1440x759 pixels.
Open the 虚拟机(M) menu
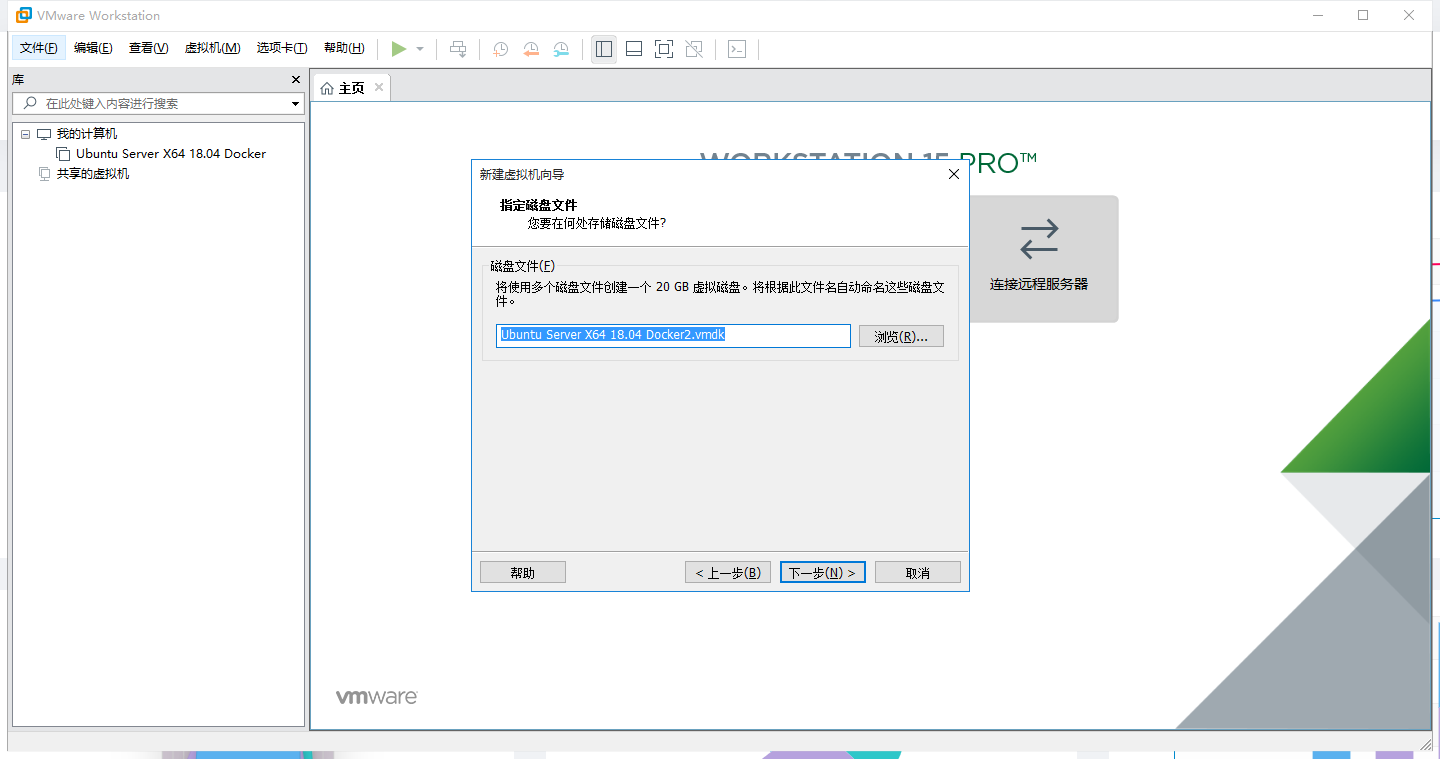click(212, 48)
